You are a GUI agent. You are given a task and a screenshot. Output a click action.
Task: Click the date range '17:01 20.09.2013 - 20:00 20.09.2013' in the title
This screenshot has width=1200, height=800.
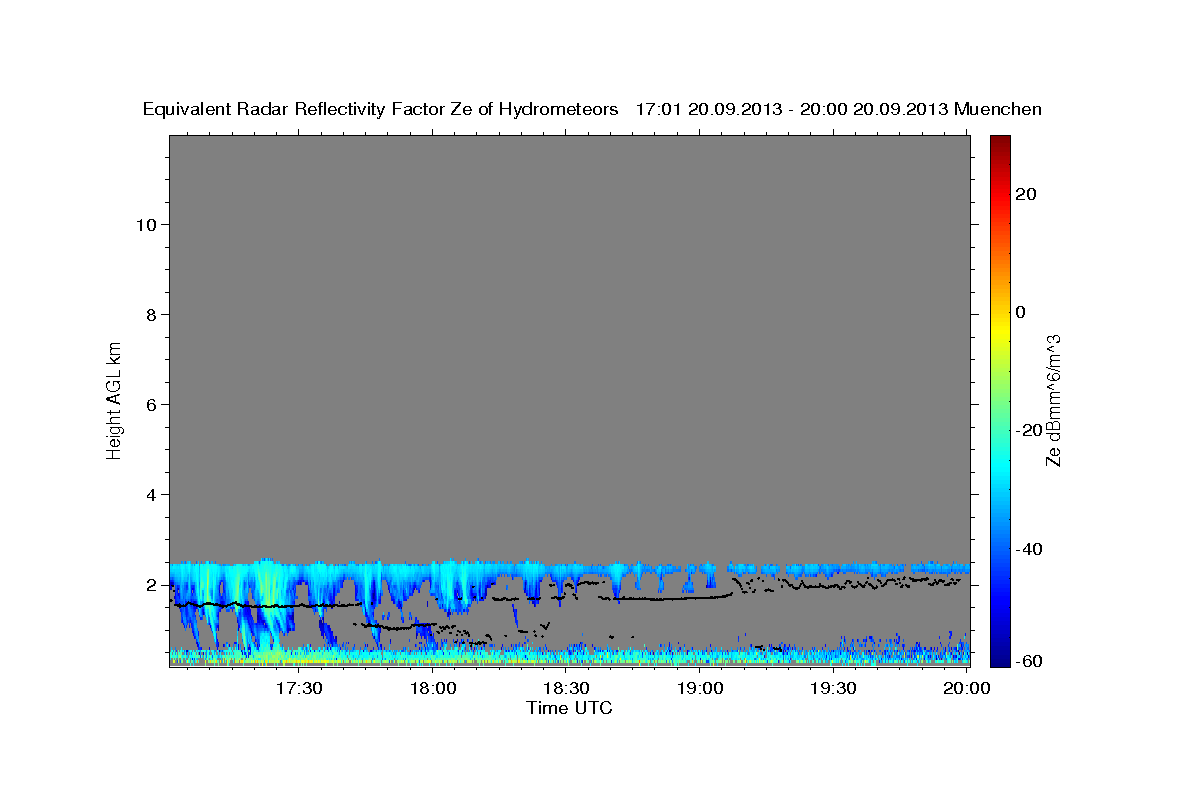(x=791, y=110)
